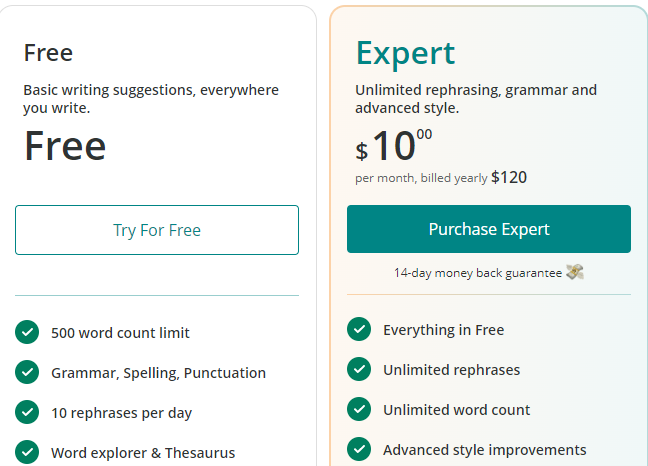
Task: Click the money emoji after guarantee text
Action: [575, 272]
